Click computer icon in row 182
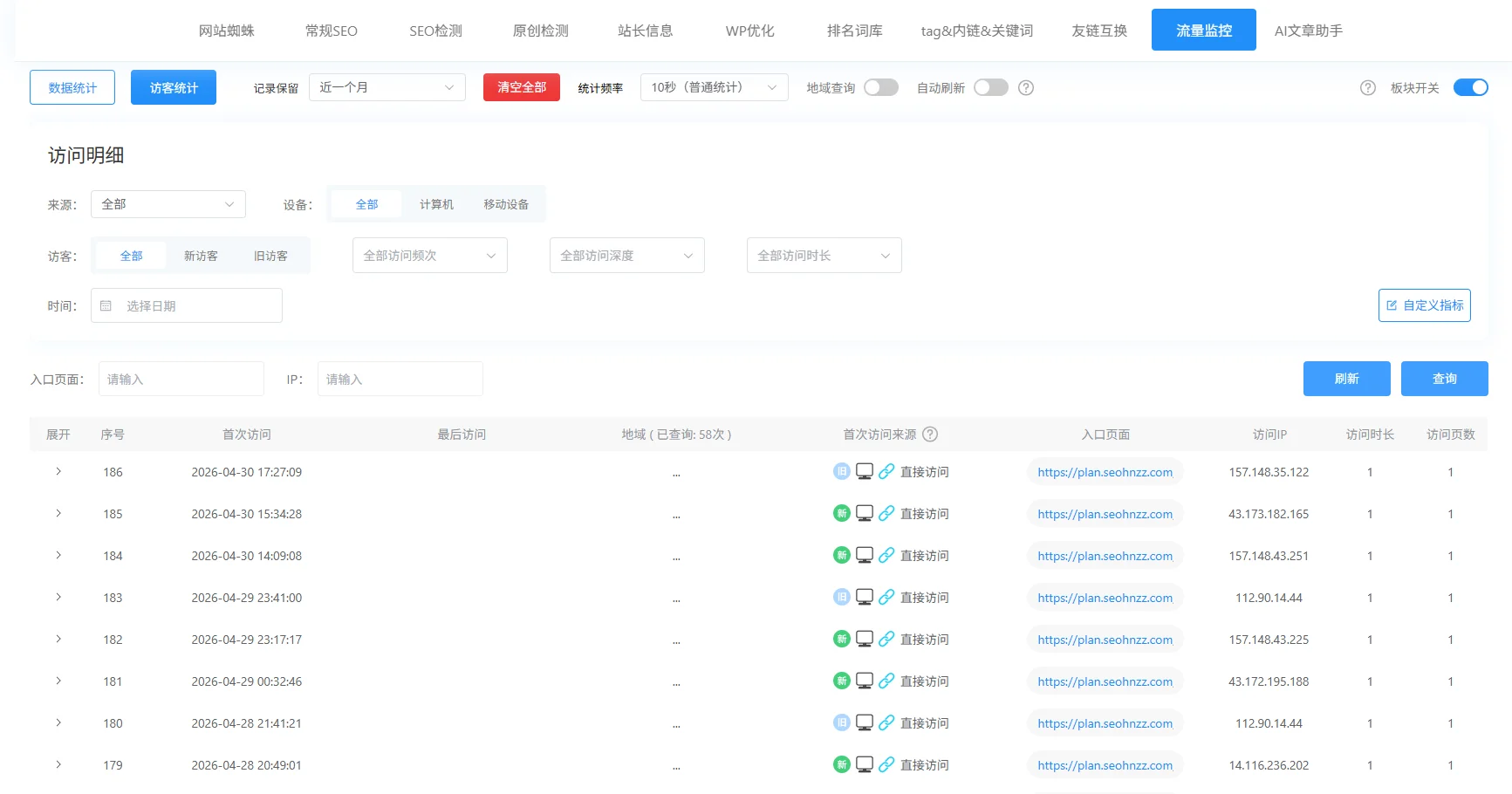This screenshot has height=794, width=1512. point(865,639)
